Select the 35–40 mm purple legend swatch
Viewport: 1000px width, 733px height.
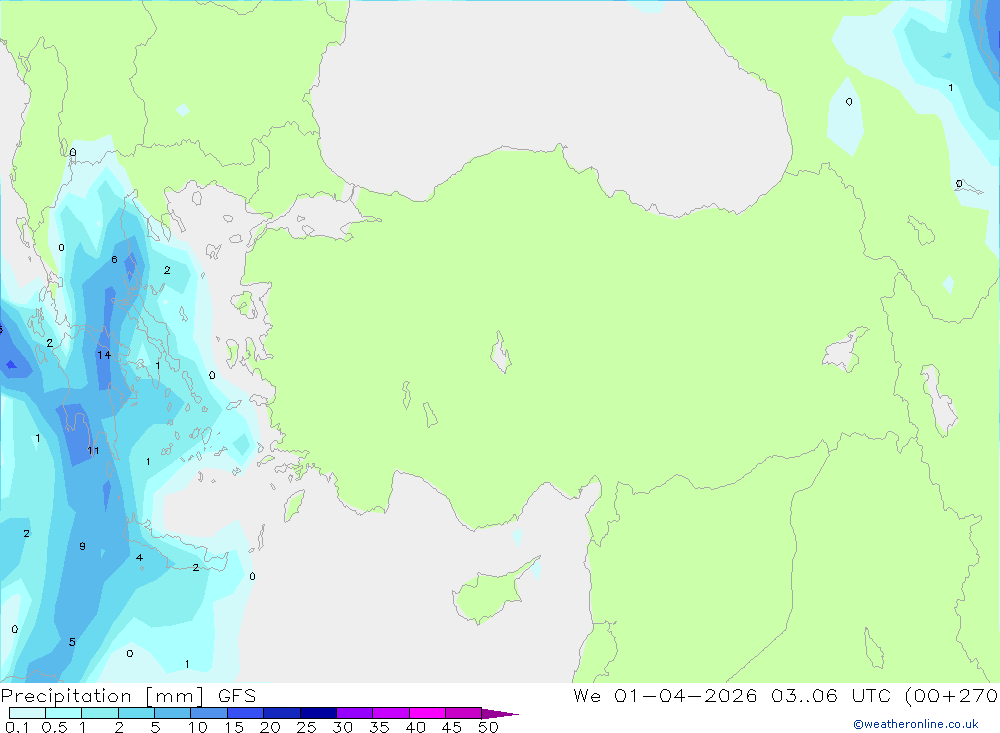[390, 713]
